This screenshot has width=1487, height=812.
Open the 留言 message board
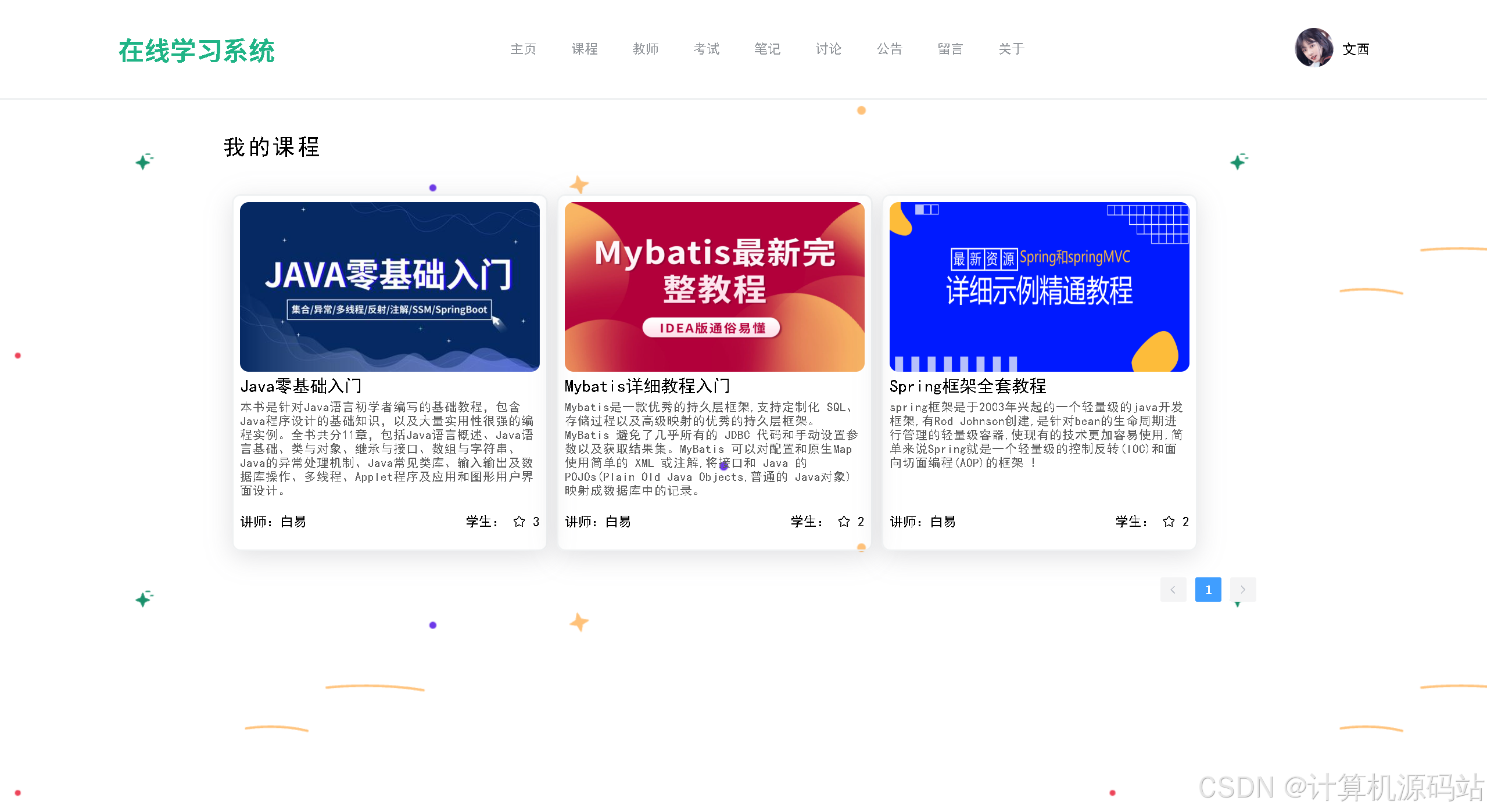pos(949,49)
